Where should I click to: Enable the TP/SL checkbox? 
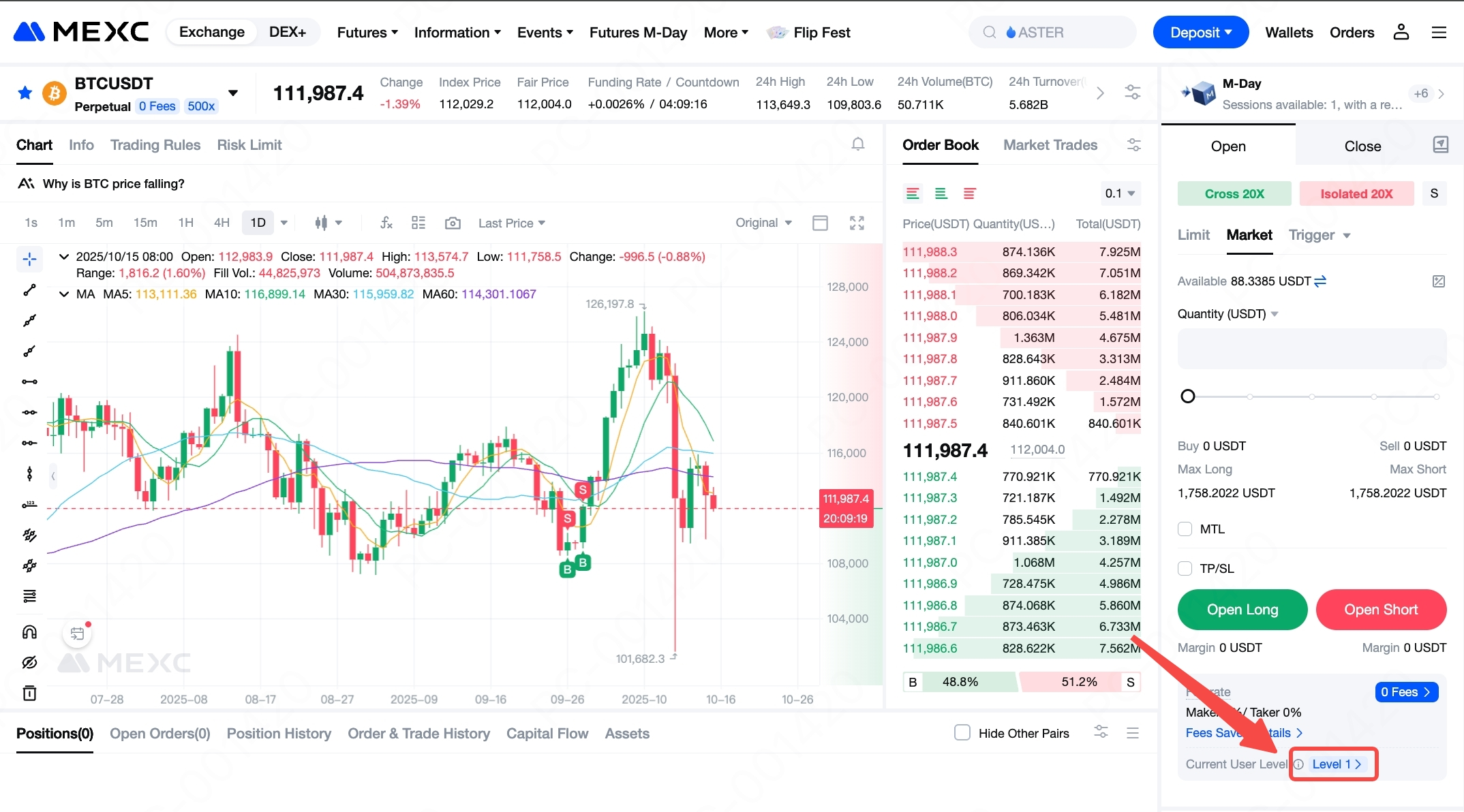pyautogui.click(x=1185, y=569)
